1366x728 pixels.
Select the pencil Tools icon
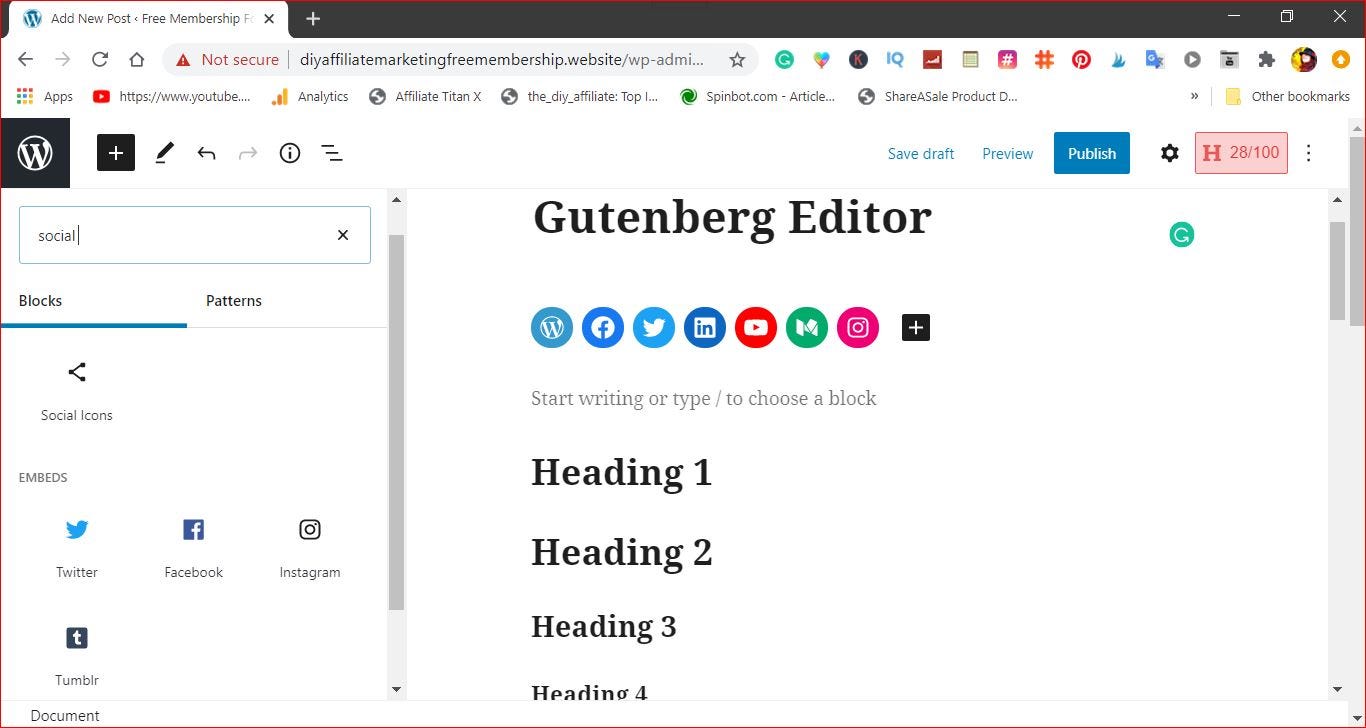click(x=164, y=153)
